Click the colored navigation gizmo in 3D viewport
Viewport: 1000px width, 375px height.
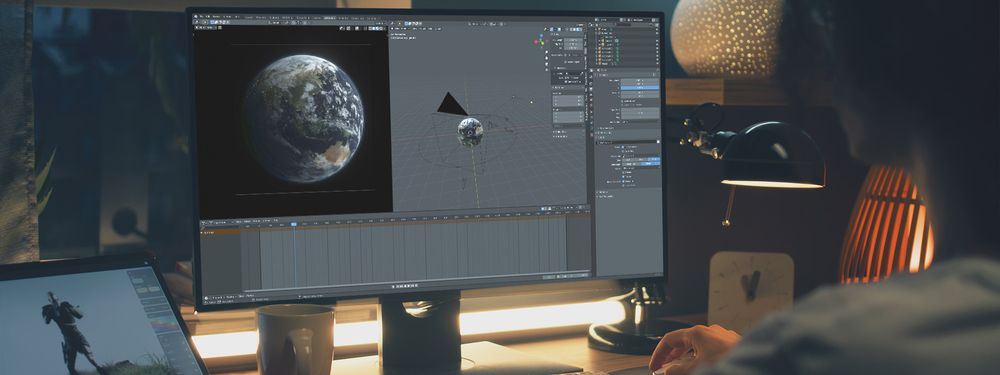[541, 40]
